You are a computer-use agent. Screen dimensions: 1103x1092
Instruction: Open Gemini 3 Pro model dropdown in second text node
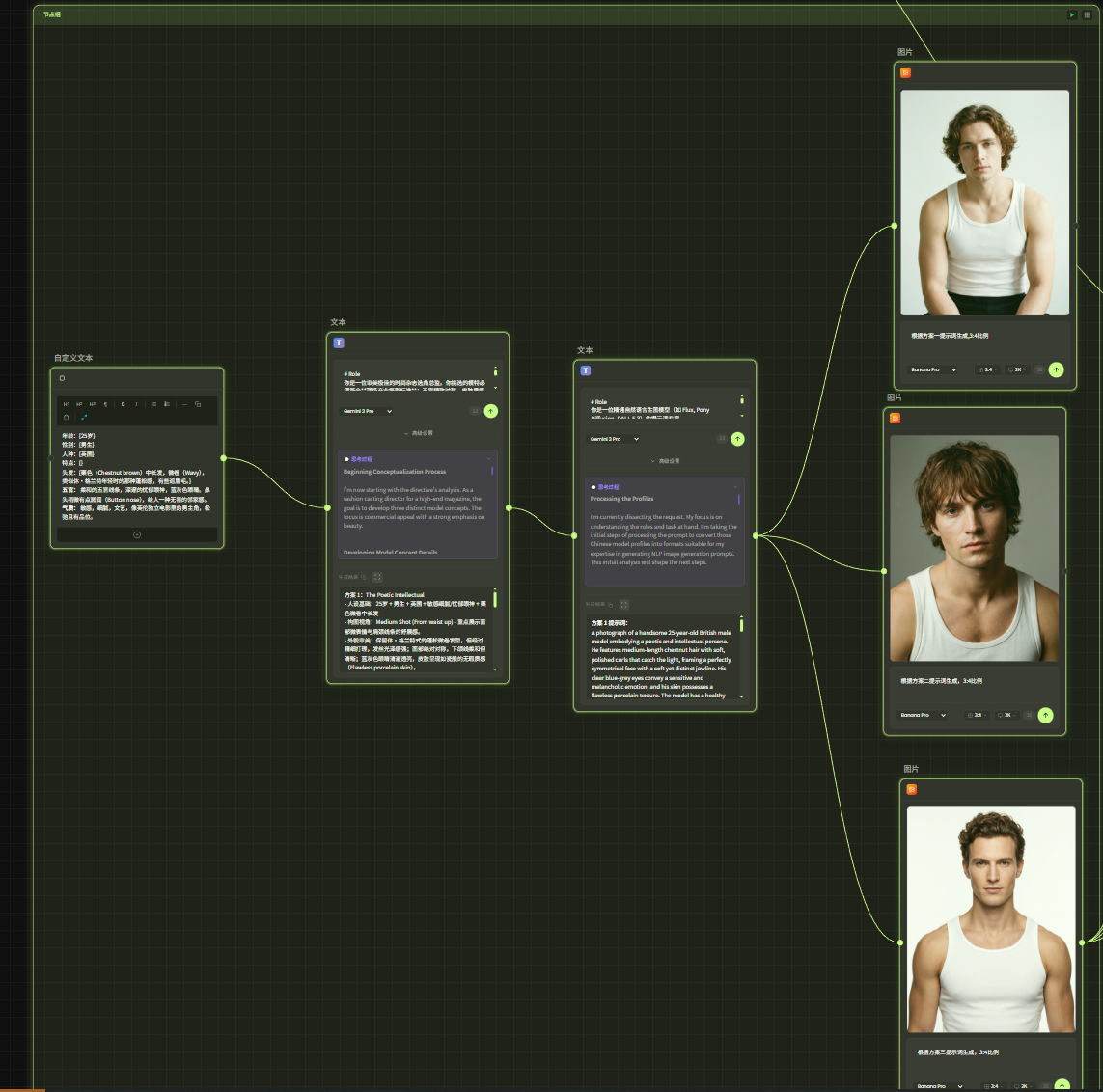[615, 439]
